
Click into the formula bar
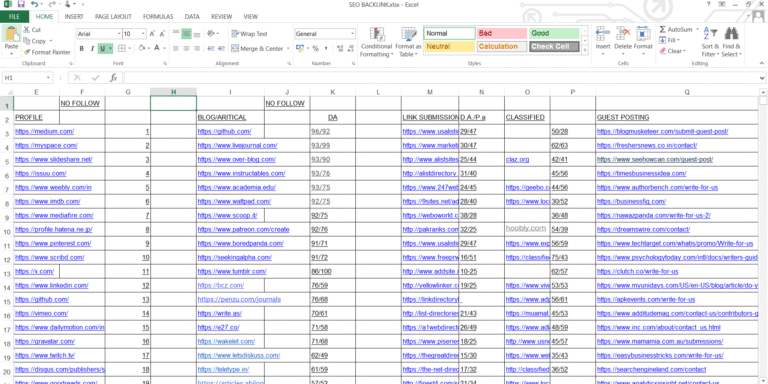[x=441, y=77]
